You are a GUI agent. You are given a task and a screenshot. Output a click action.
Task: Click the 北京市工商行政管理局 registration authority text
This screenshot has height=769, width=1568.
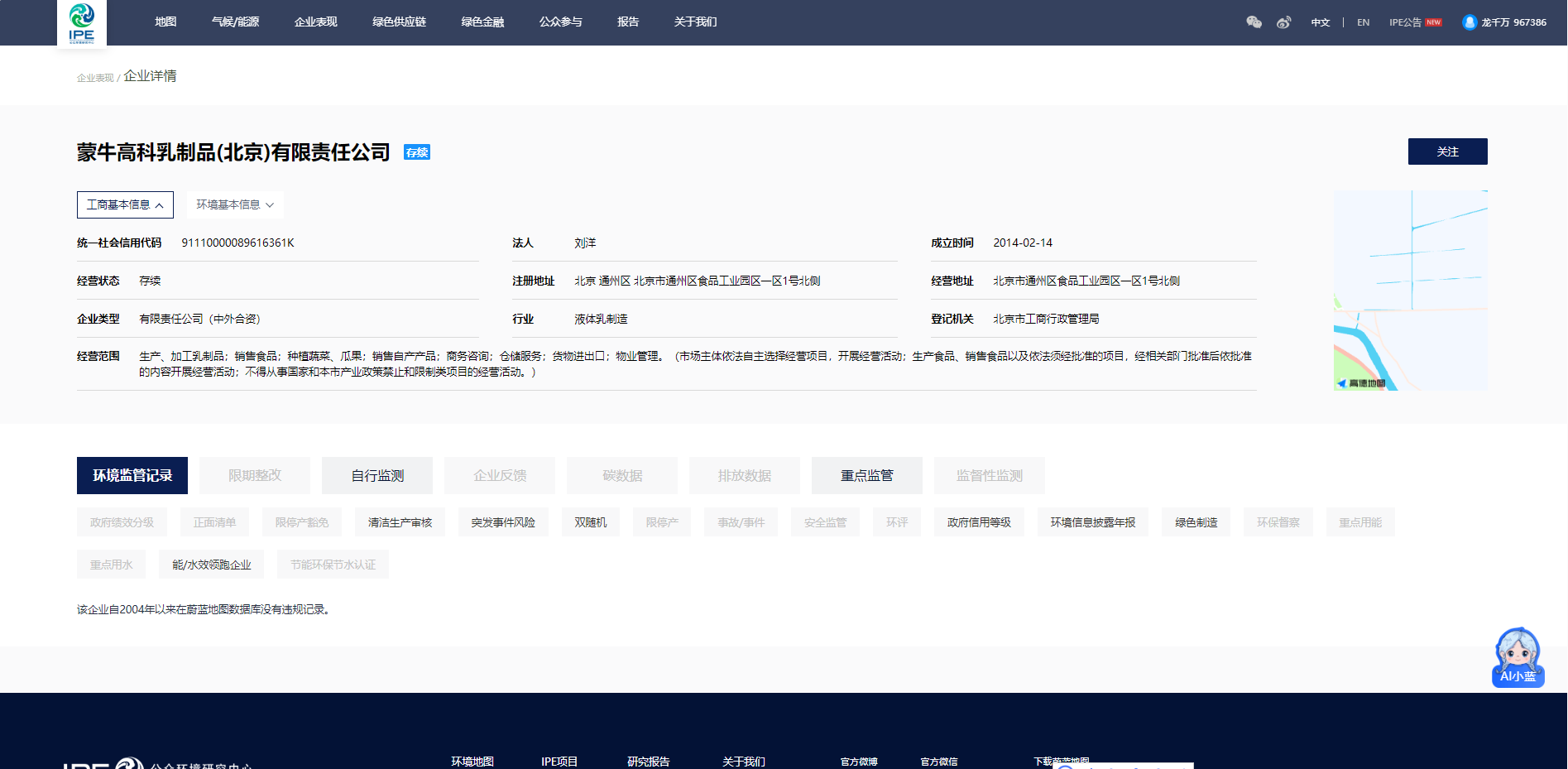(1046, 319)
